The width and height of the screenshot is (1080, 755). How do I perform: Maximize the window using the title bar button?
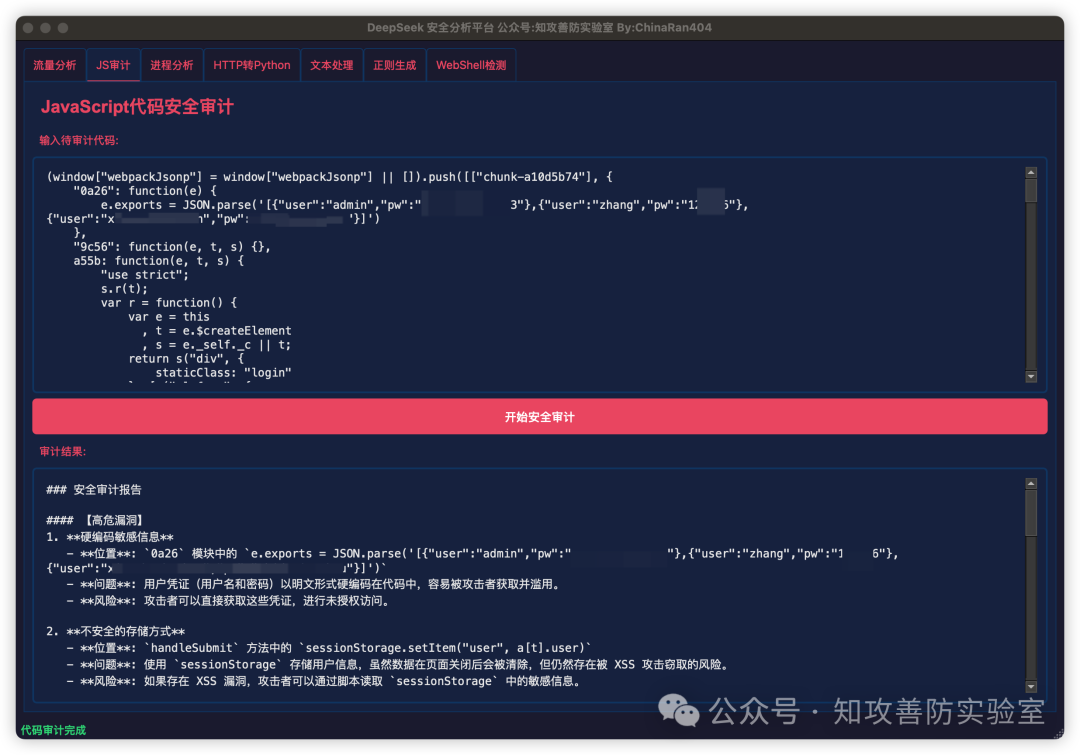point(64,28)
